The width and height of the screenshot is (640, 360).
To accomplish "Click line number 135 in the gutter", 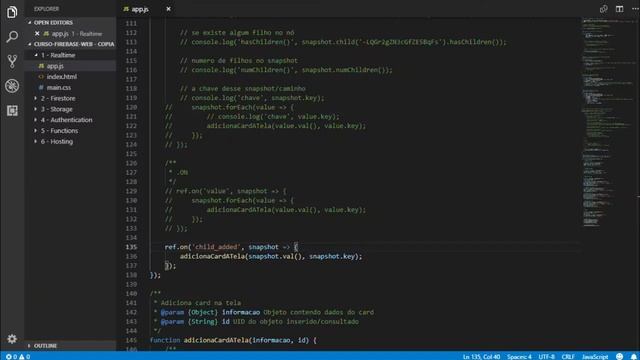I will pyautogui.click(x=131, y=247).
